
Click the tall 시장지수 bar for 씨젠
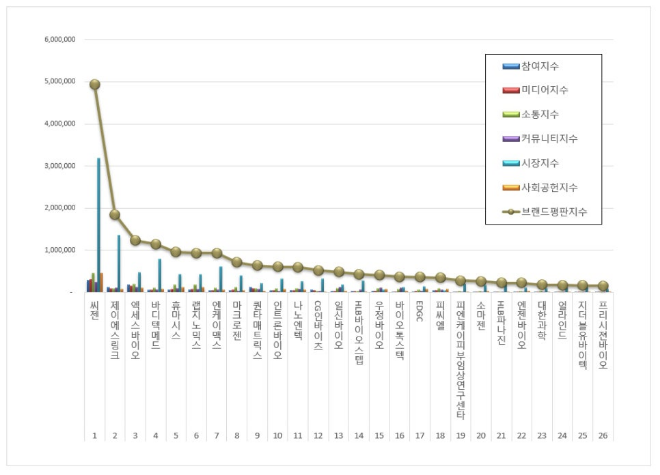pos(98,225)
